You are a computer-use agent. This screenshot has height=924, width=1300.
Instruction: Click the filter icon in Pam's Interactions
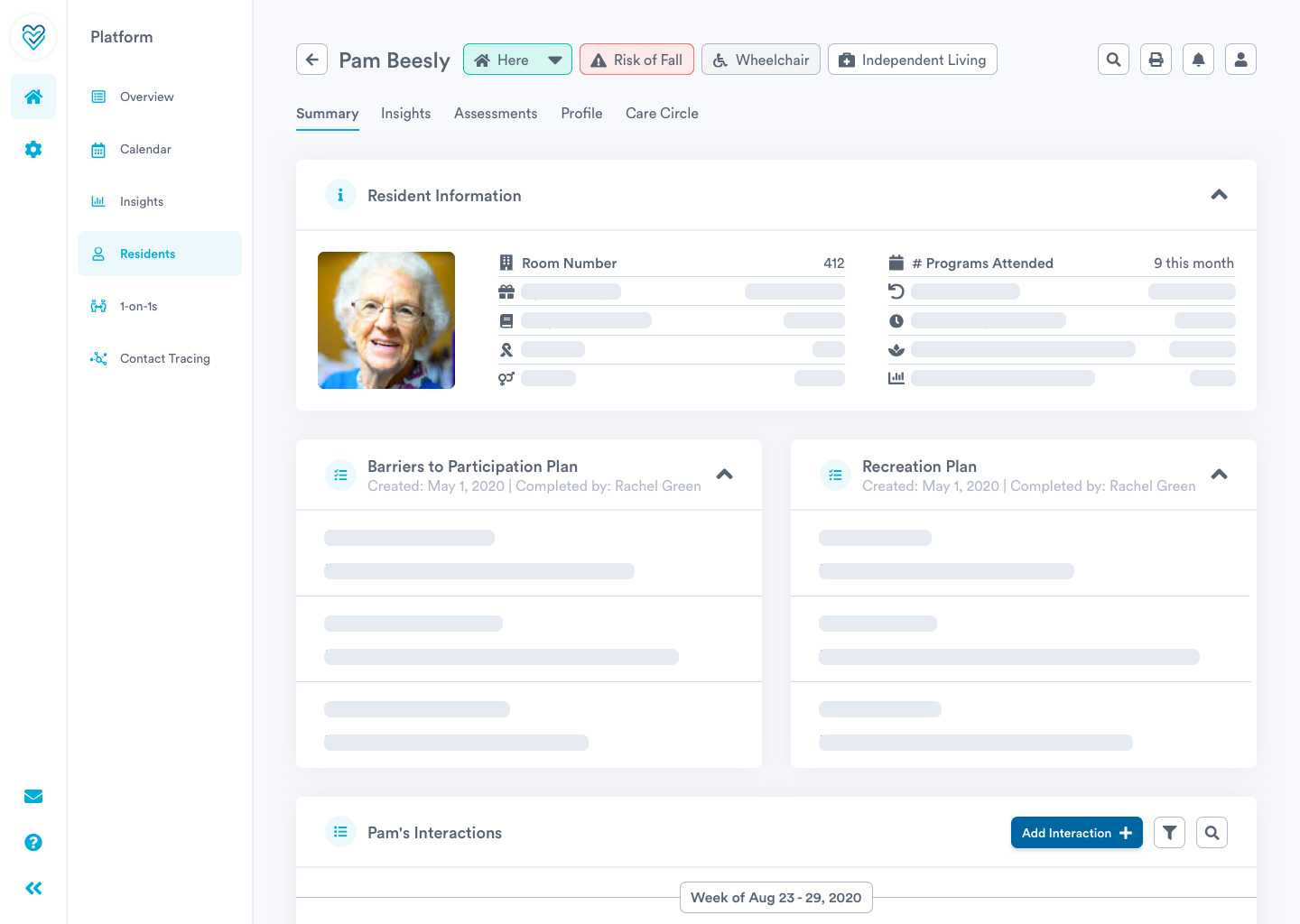(1169, 832)
